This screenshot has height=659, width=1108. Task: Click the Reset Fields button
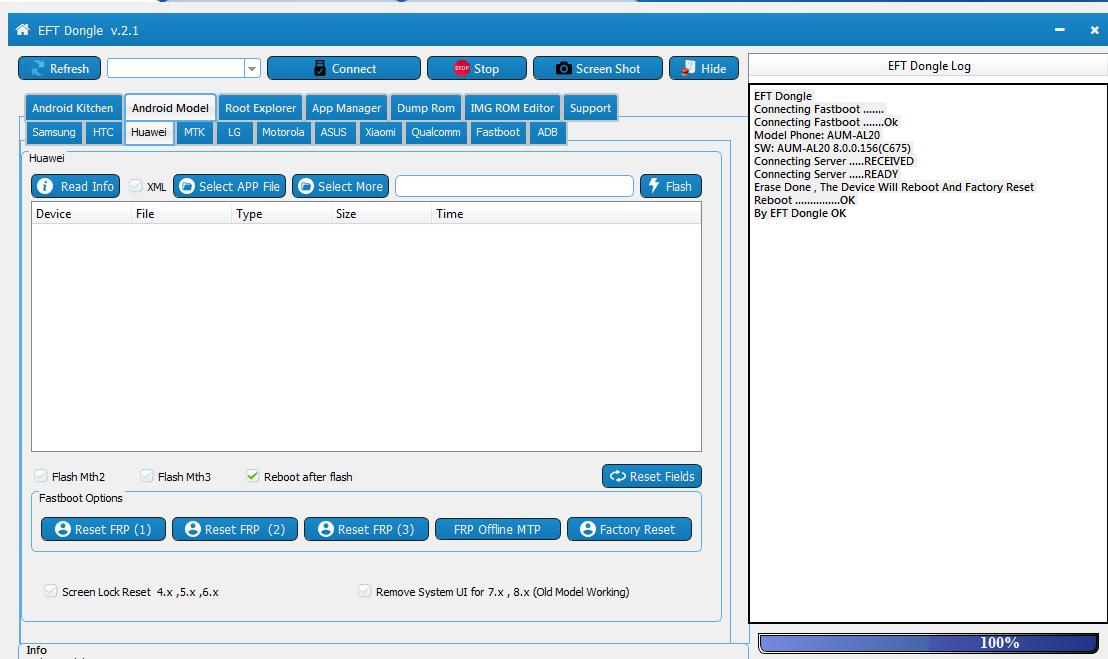[652, 476]
